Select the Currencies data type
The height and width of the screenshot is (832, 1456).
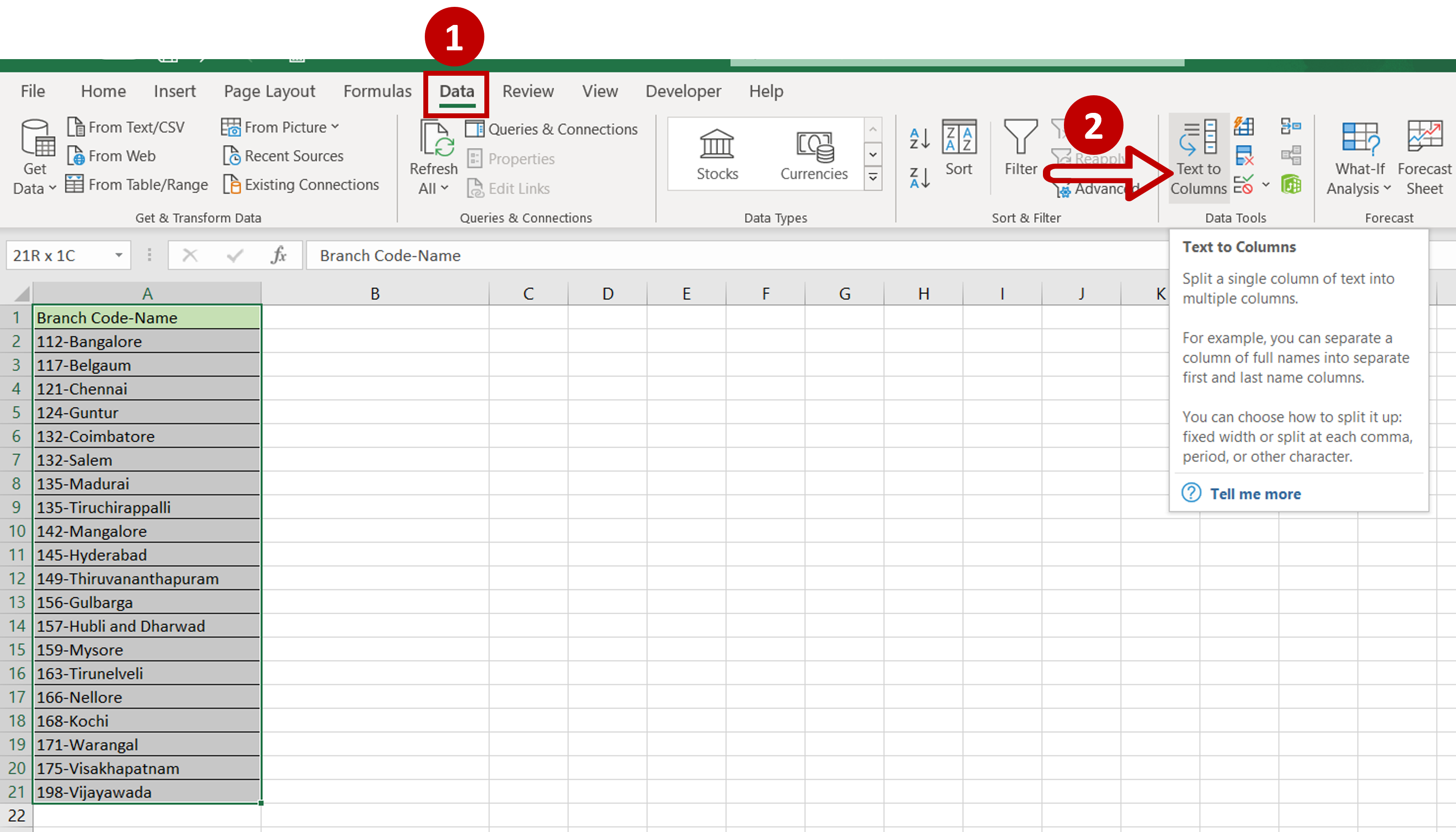[x=813, y=154]
